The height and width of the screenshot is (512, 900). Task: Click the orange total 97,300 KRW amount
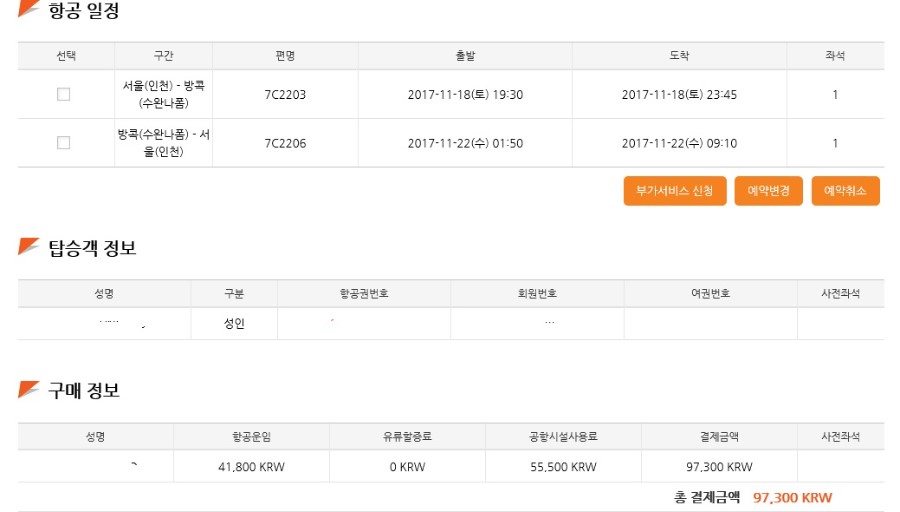point(792,498)
